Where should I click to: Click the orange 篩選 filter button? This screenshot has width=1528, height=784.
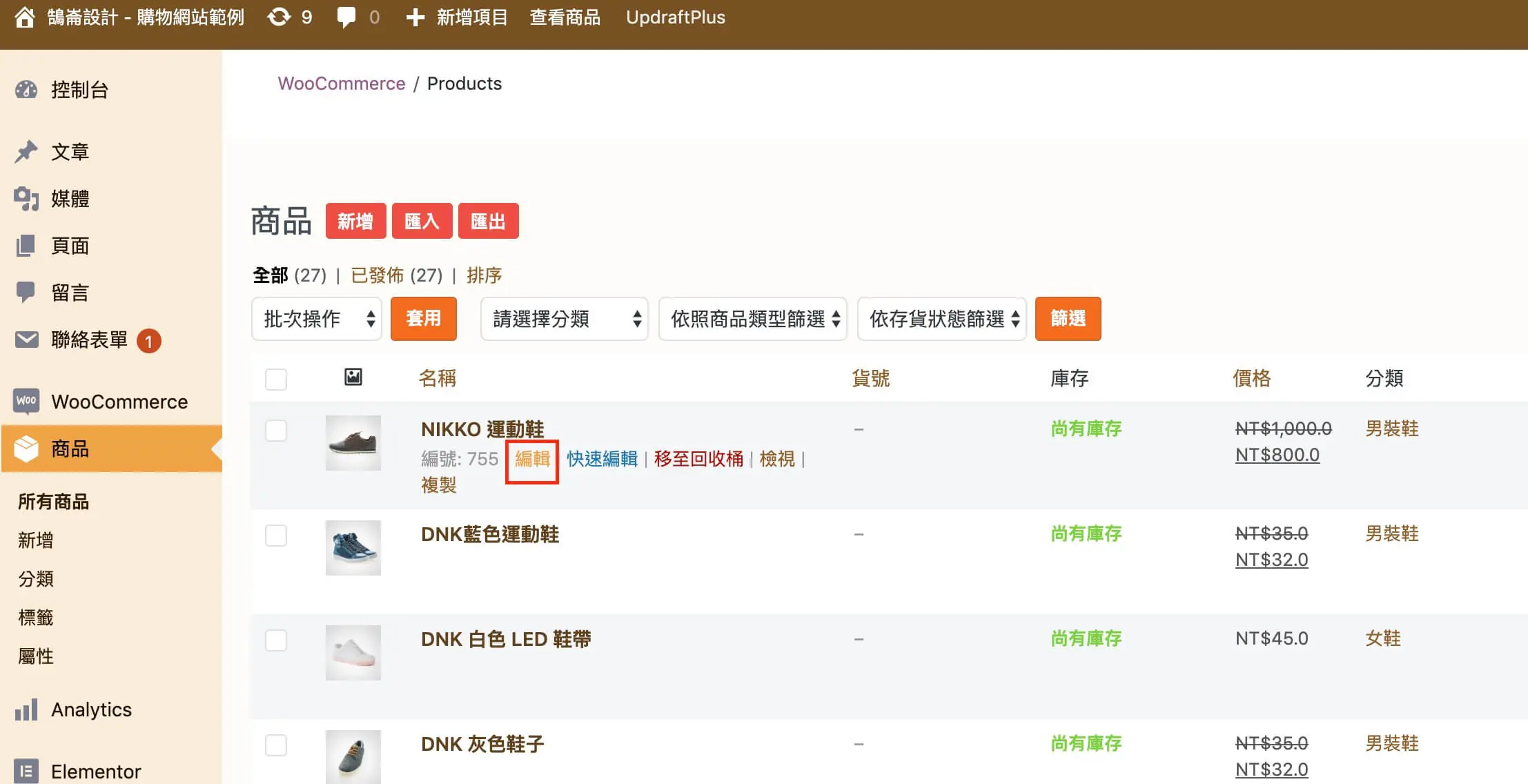1068,319
